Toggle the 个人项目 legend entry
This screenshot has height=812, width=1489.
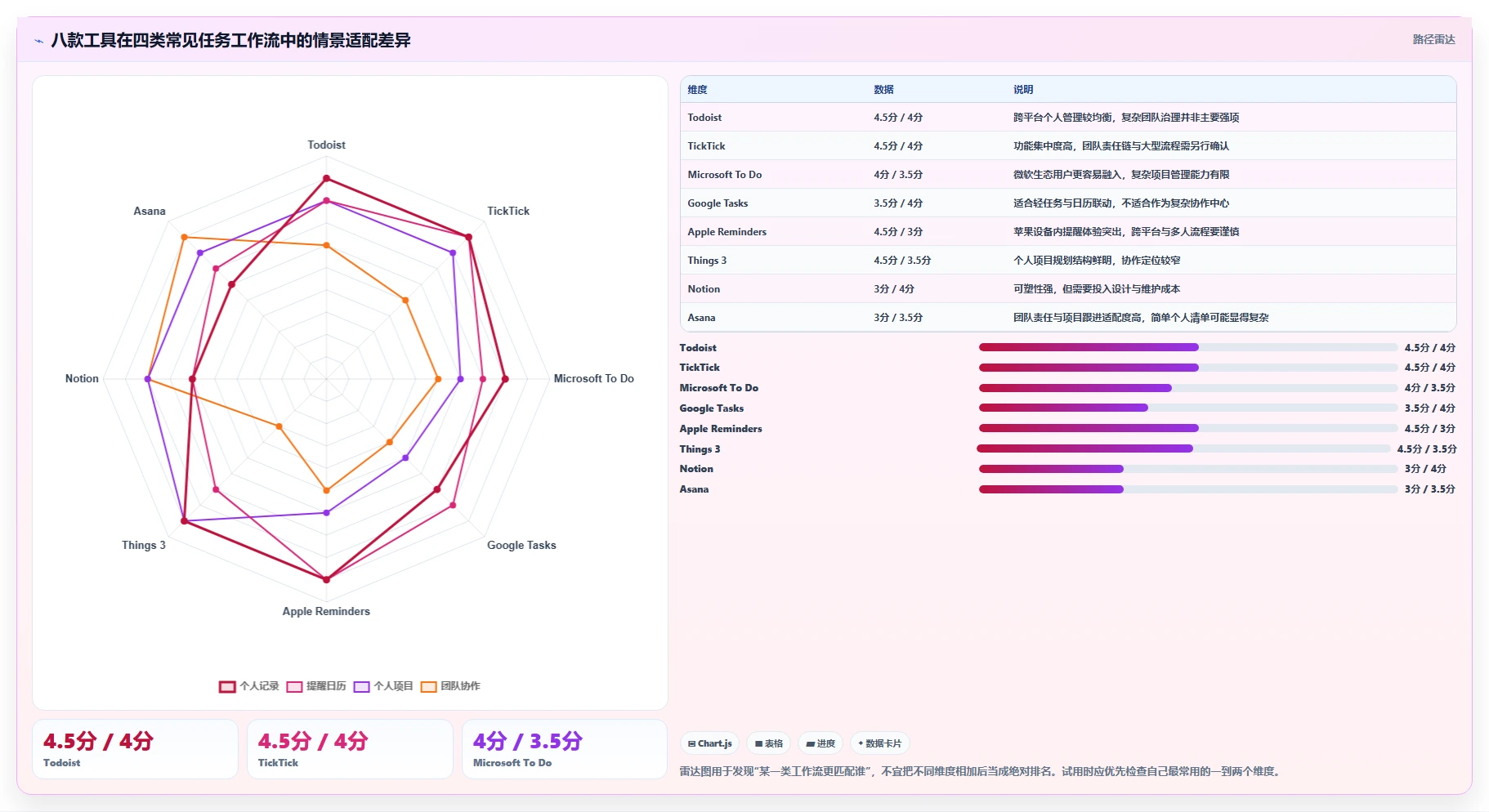coord(383,686)
